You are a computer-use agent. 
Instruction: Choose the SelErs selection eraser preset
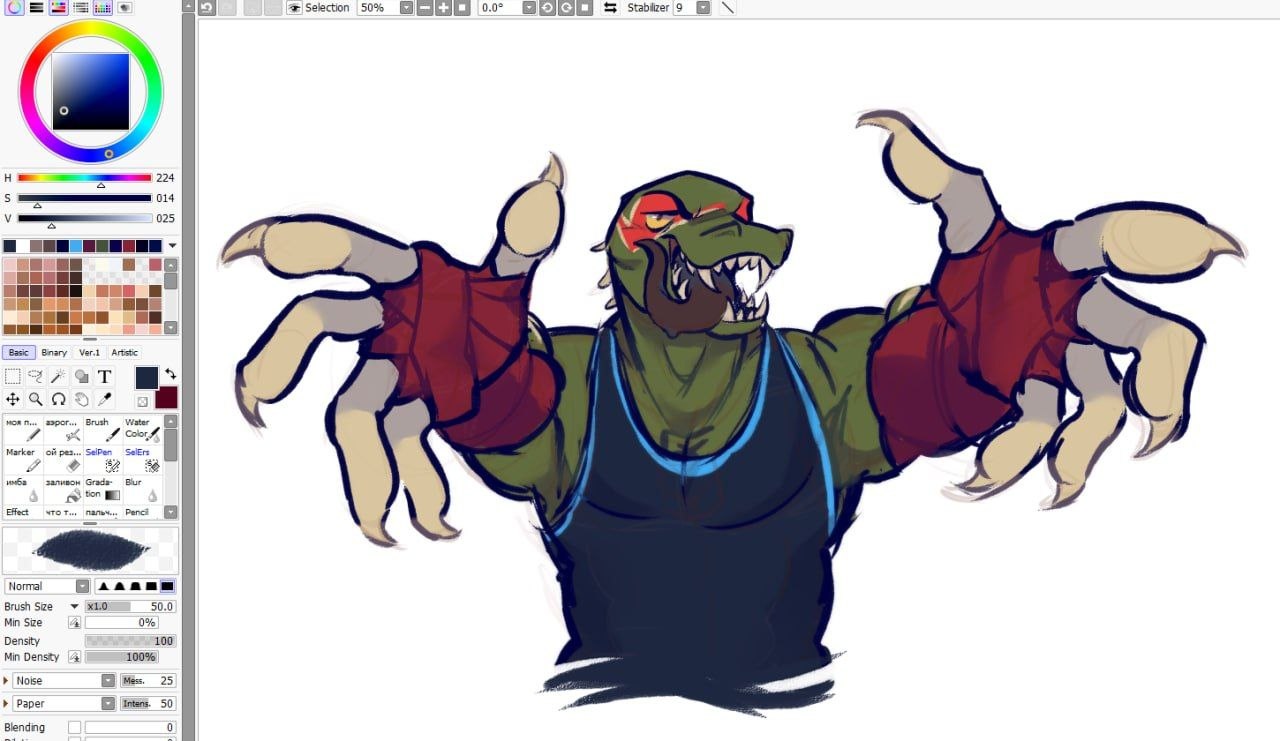[143, 459]
